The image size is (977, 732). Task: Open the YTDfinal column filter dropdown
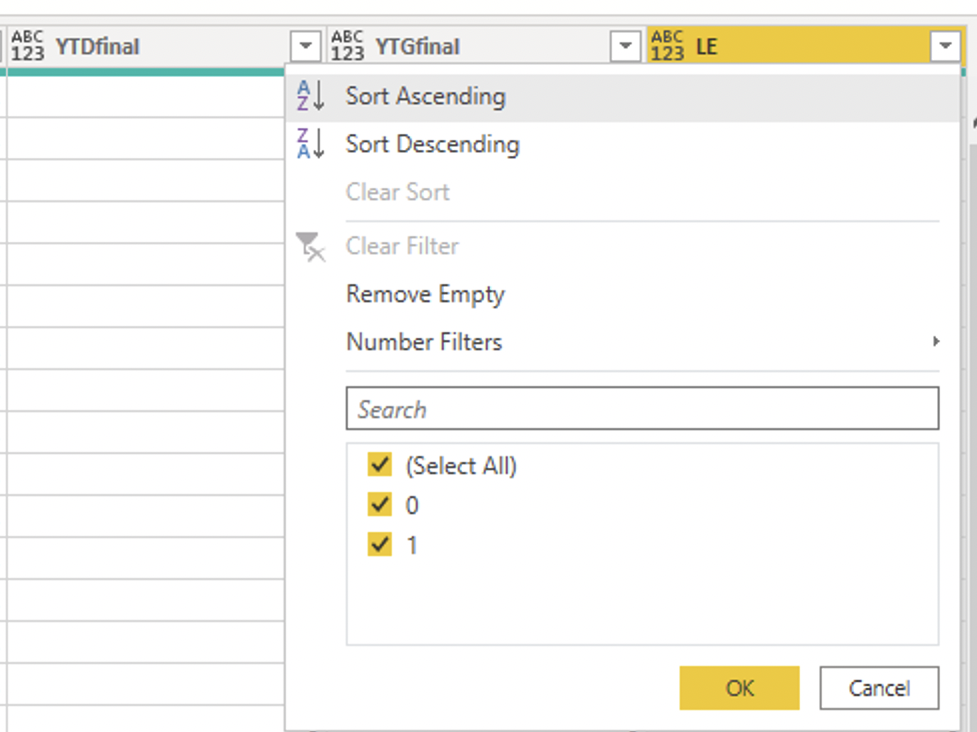(x=305, y=45)
